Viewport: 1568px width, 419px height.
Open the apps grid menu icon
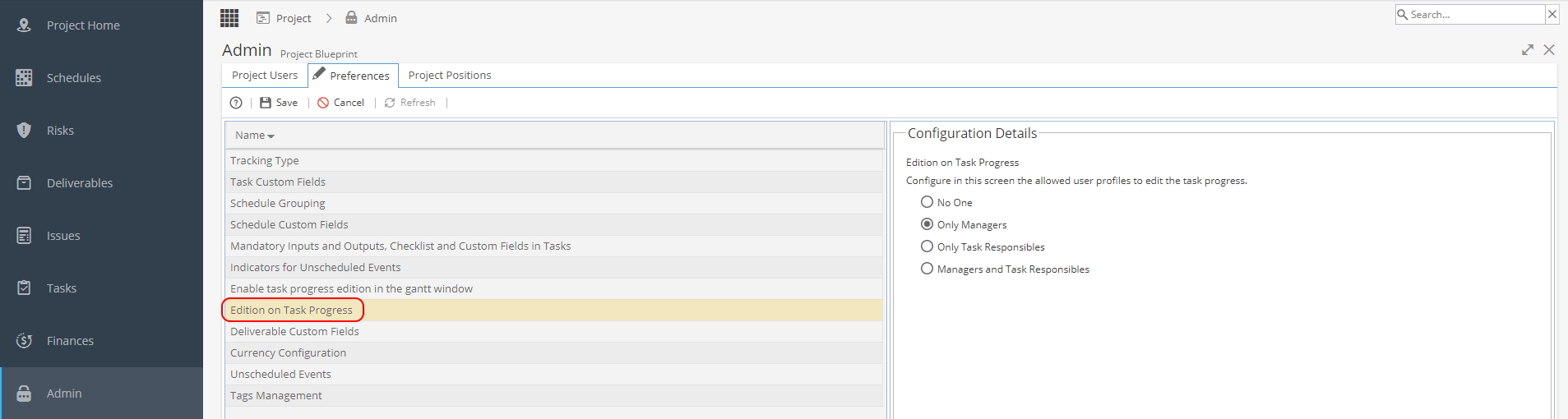229,18
